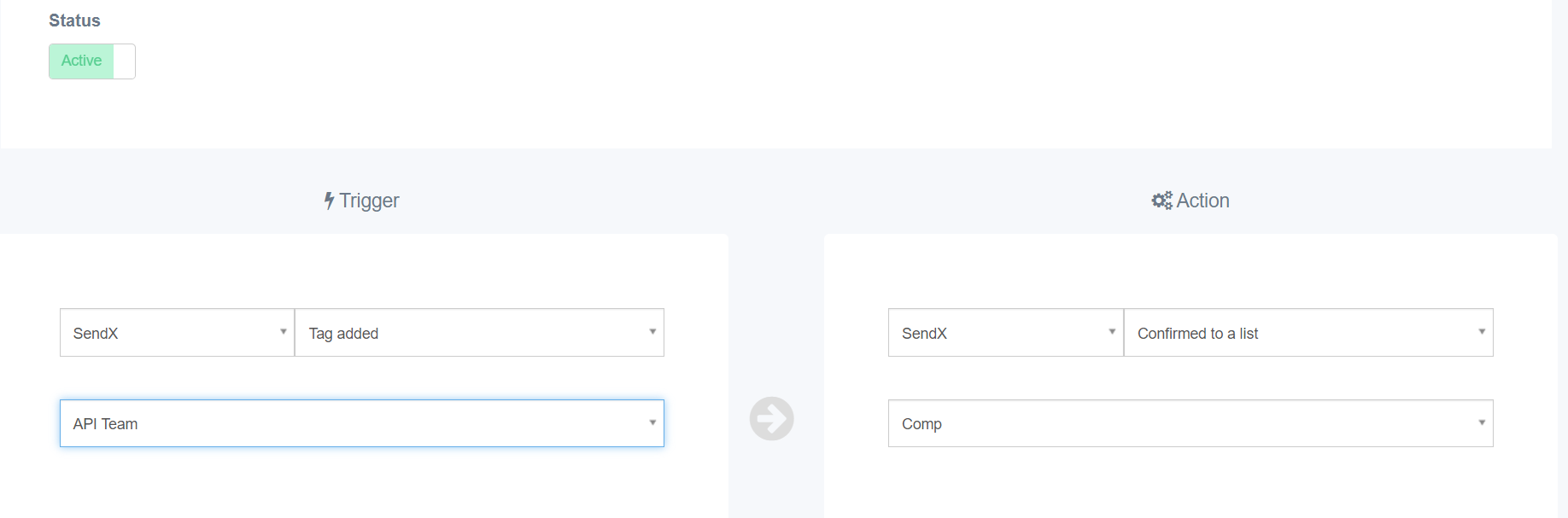Image resolution: width=1568 pixels, height=518 pixels.
Task: Open the Tag added event dropdown
Action: pos(479,333)
